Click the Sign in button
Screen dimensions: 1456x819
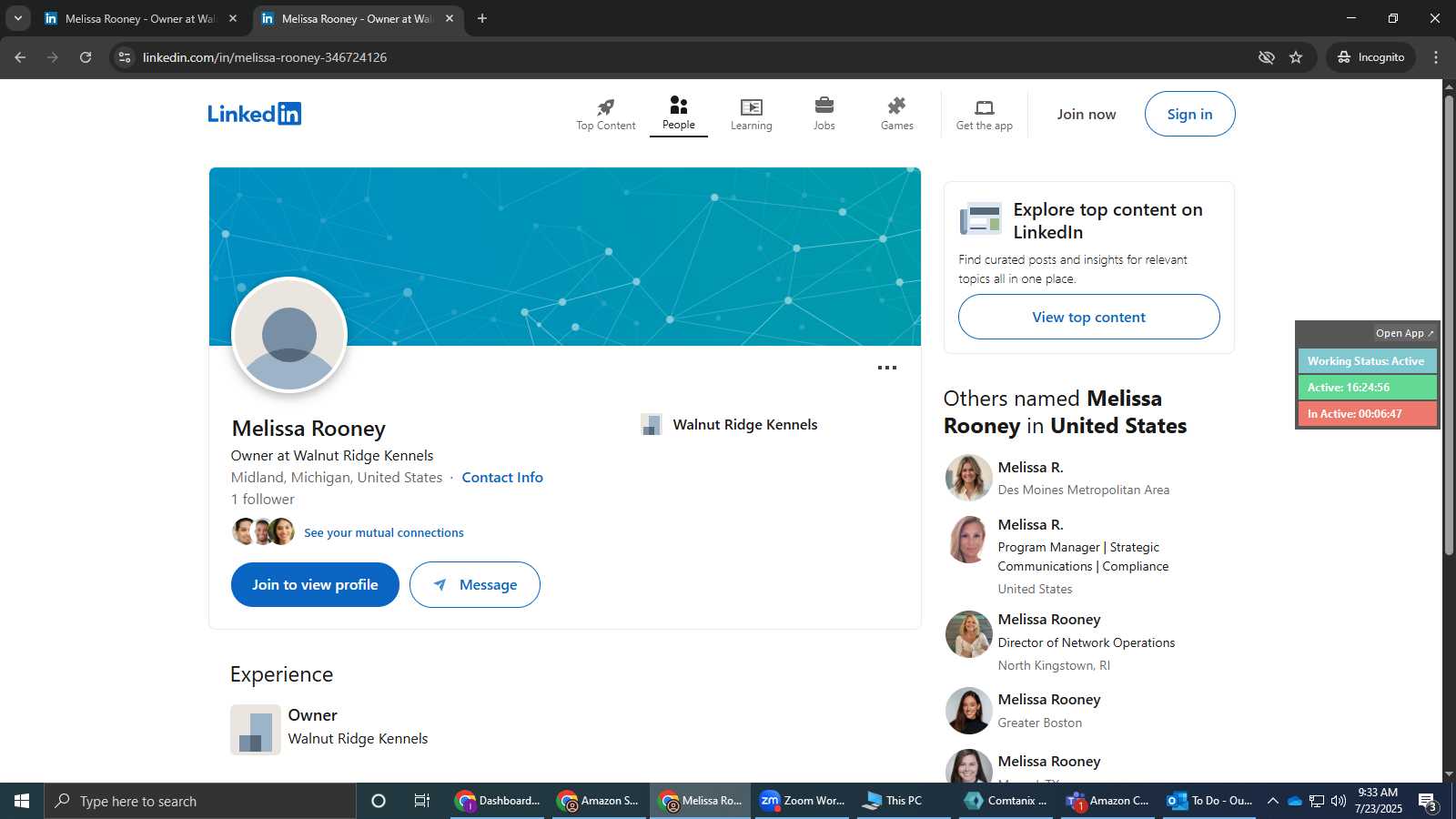pyautogui.click(x=1189, y=114)
